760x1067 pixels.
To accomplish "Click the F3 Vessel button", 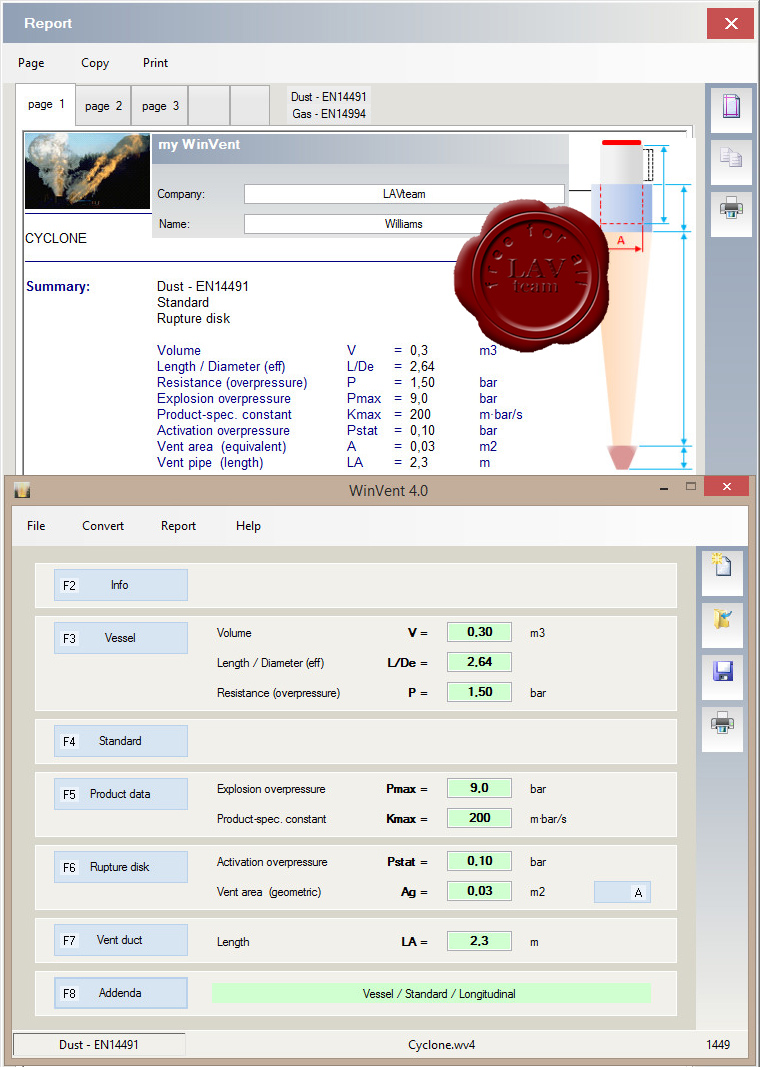I will (x=120, y=638).
